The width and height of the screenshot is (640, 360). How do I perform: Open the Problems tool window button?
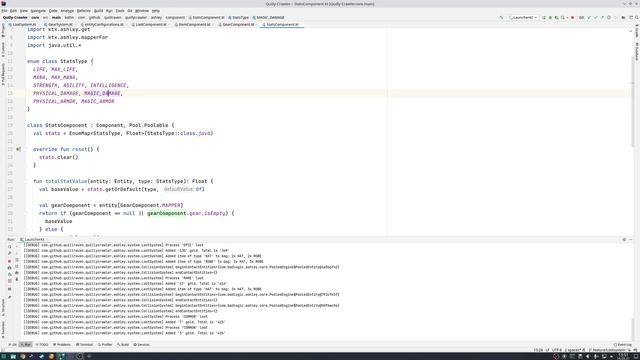[x=62, y=345]
